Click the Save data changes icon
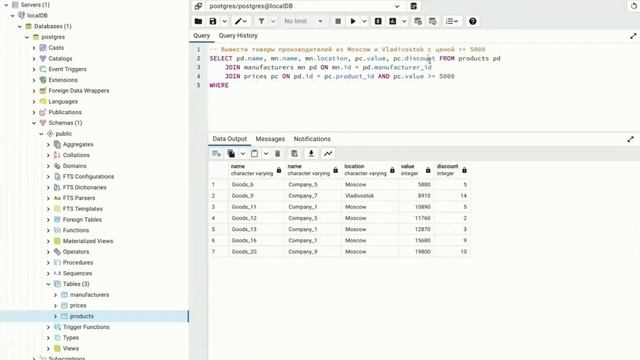This screenshot has height=360, width=640. click(x=294, y=153)
